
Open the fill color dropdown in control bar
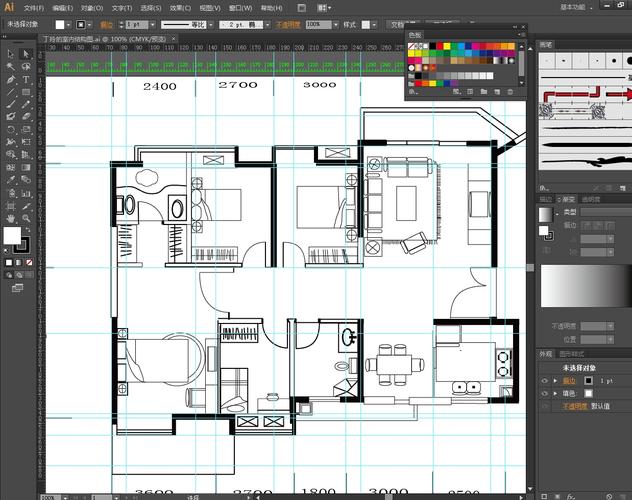69,25
